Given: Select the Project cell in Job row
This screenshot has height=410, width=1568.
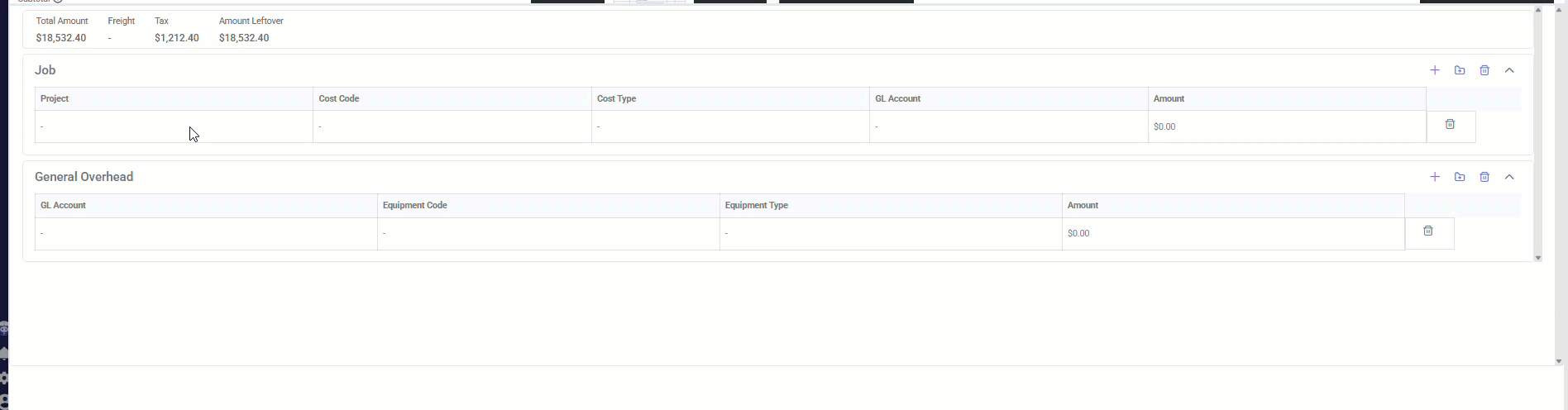Looking at the screenshot, I should [174, 126].
